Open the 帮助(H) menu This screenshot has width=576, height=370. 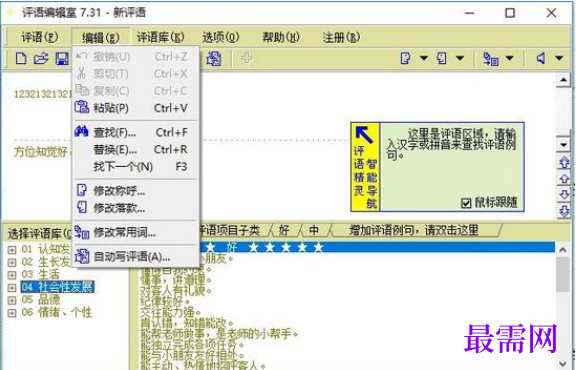click(281, 37)
